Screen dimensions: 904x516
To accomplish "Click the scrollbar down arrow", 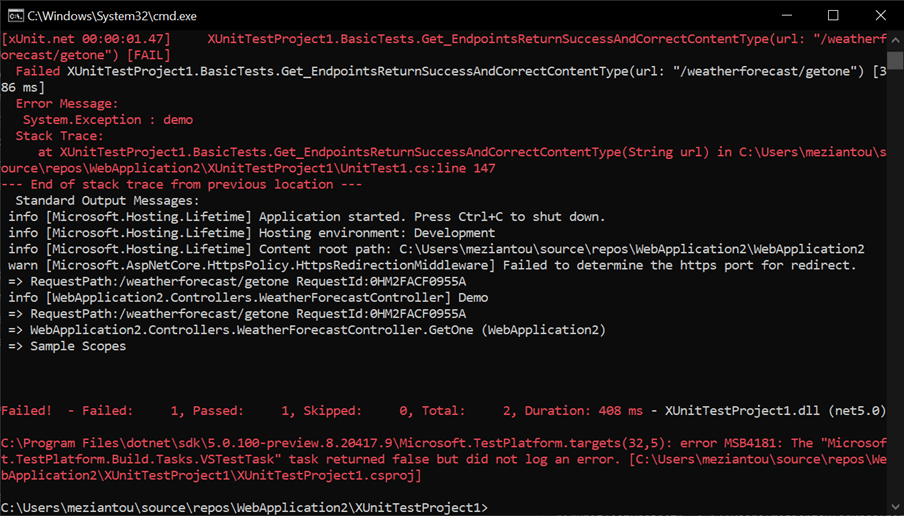I will point(895,508).
